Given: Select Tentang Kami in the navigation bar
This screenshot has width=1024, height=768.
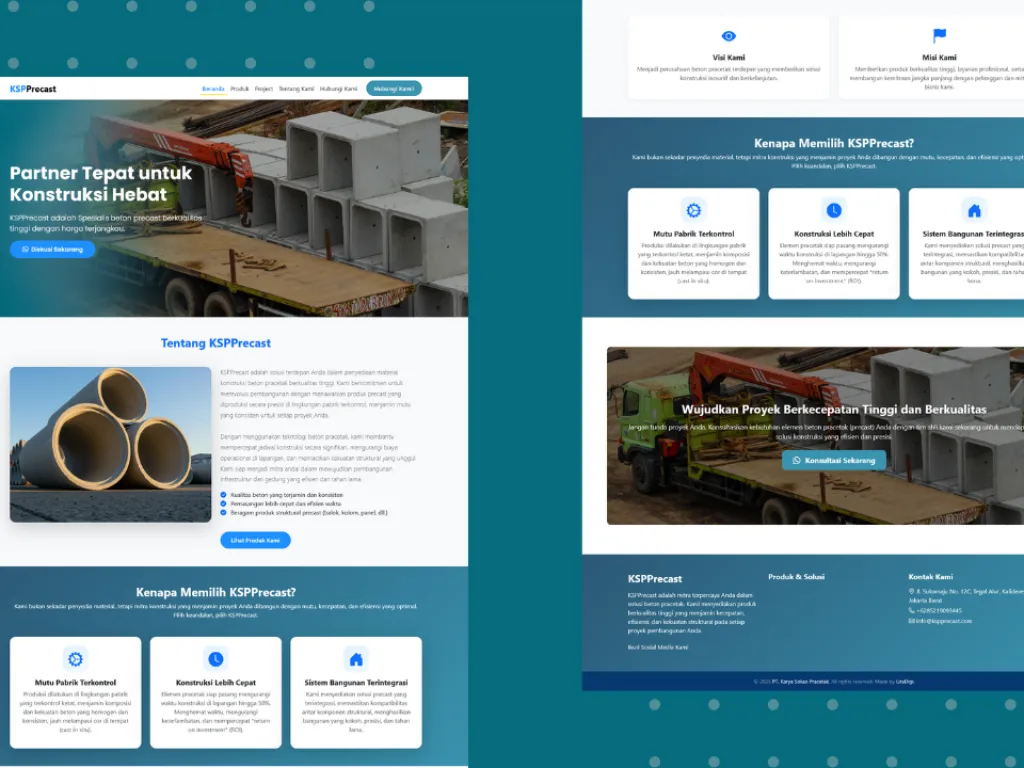Looking at the screenshot, I should (x=296, y=89).
